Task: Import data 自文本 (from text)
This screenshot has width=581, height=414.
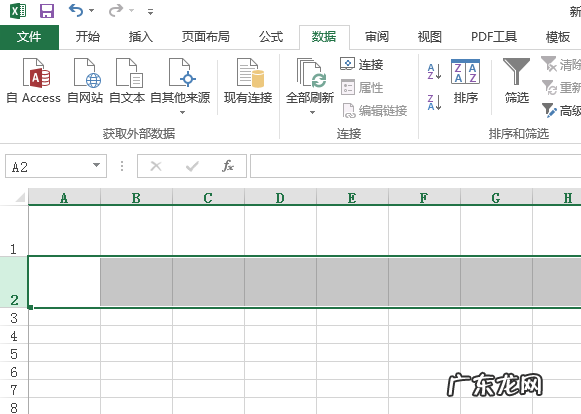Action: point(127,81)
